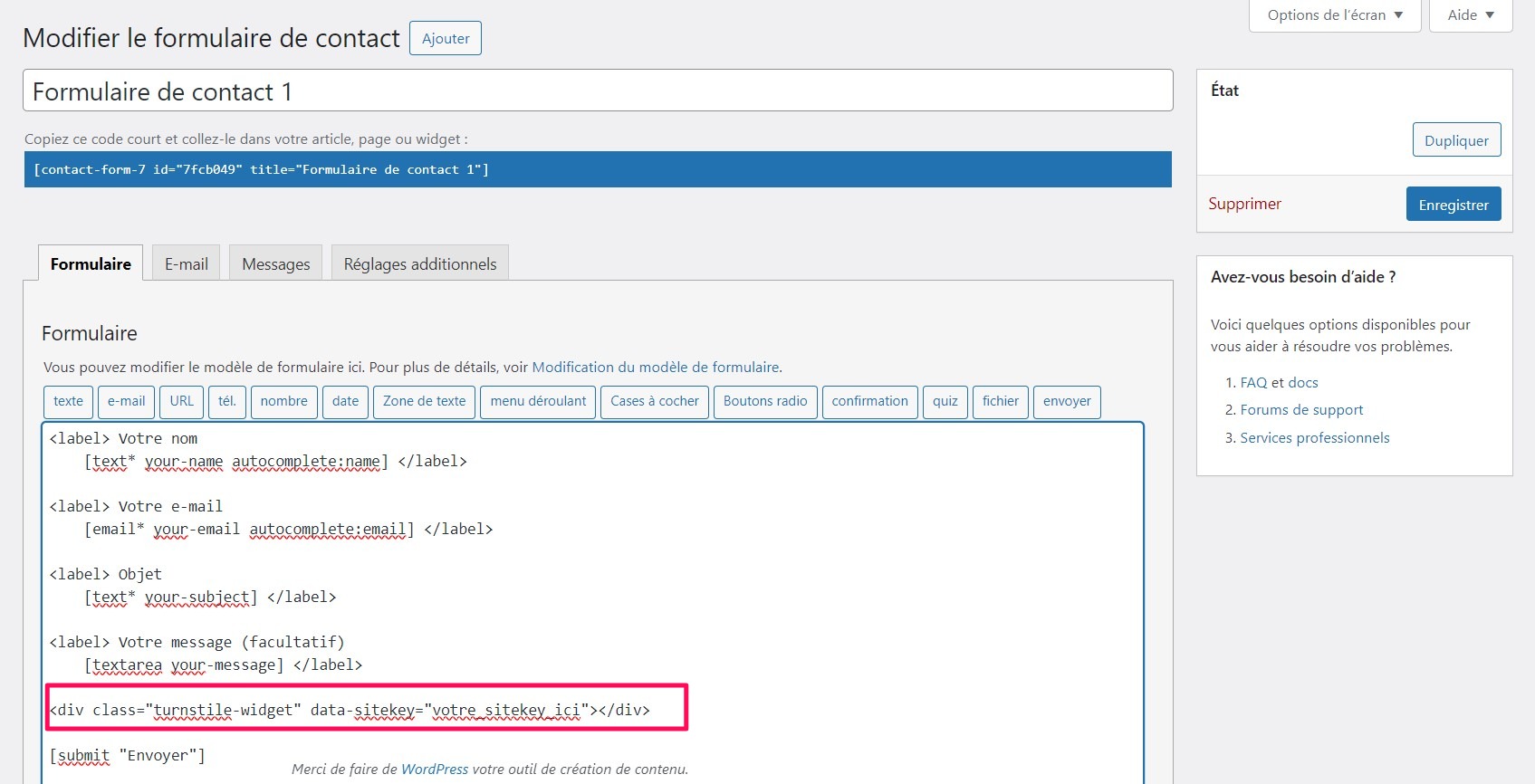Image resolution: width=1535 pixels, height=784 pixels.
Task: Click the [textarea your-message] line
Action: [x=223, y=664]
